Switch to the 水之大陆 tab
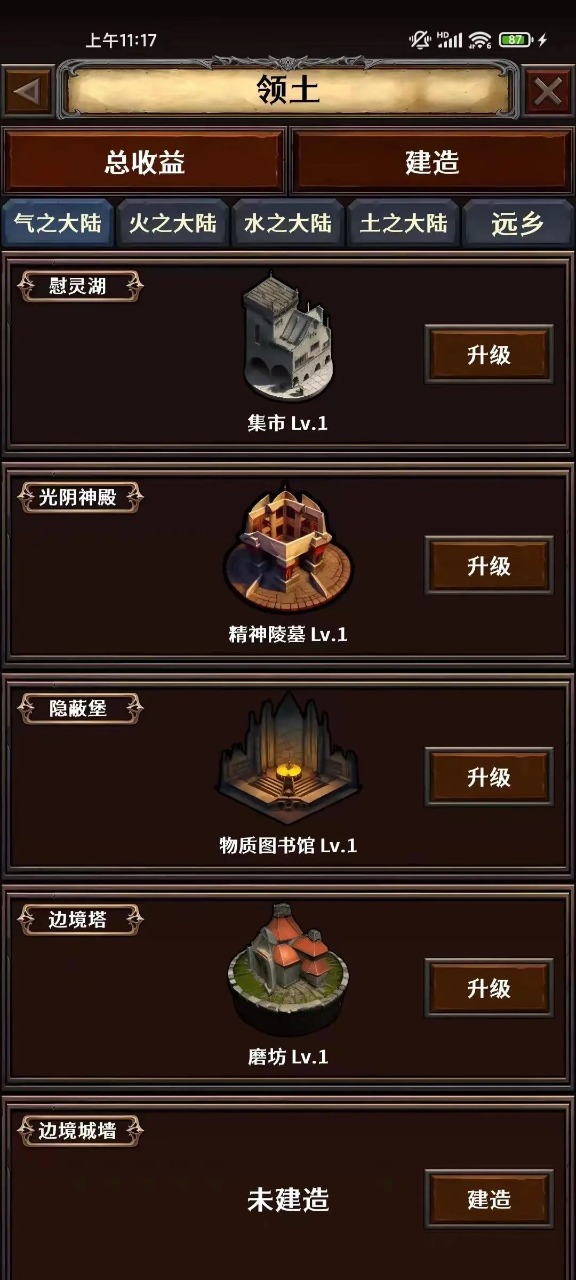This screenshot has width=576, height=1280. (x=288, y=223)
